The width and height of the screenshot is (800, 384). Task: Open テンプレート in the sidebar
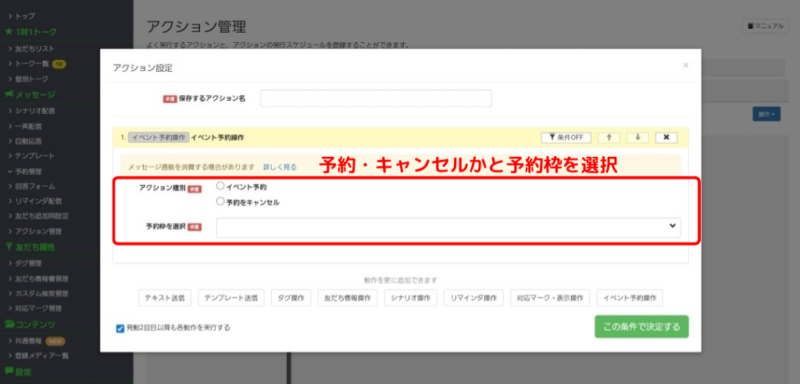click(x=35, y=156)
